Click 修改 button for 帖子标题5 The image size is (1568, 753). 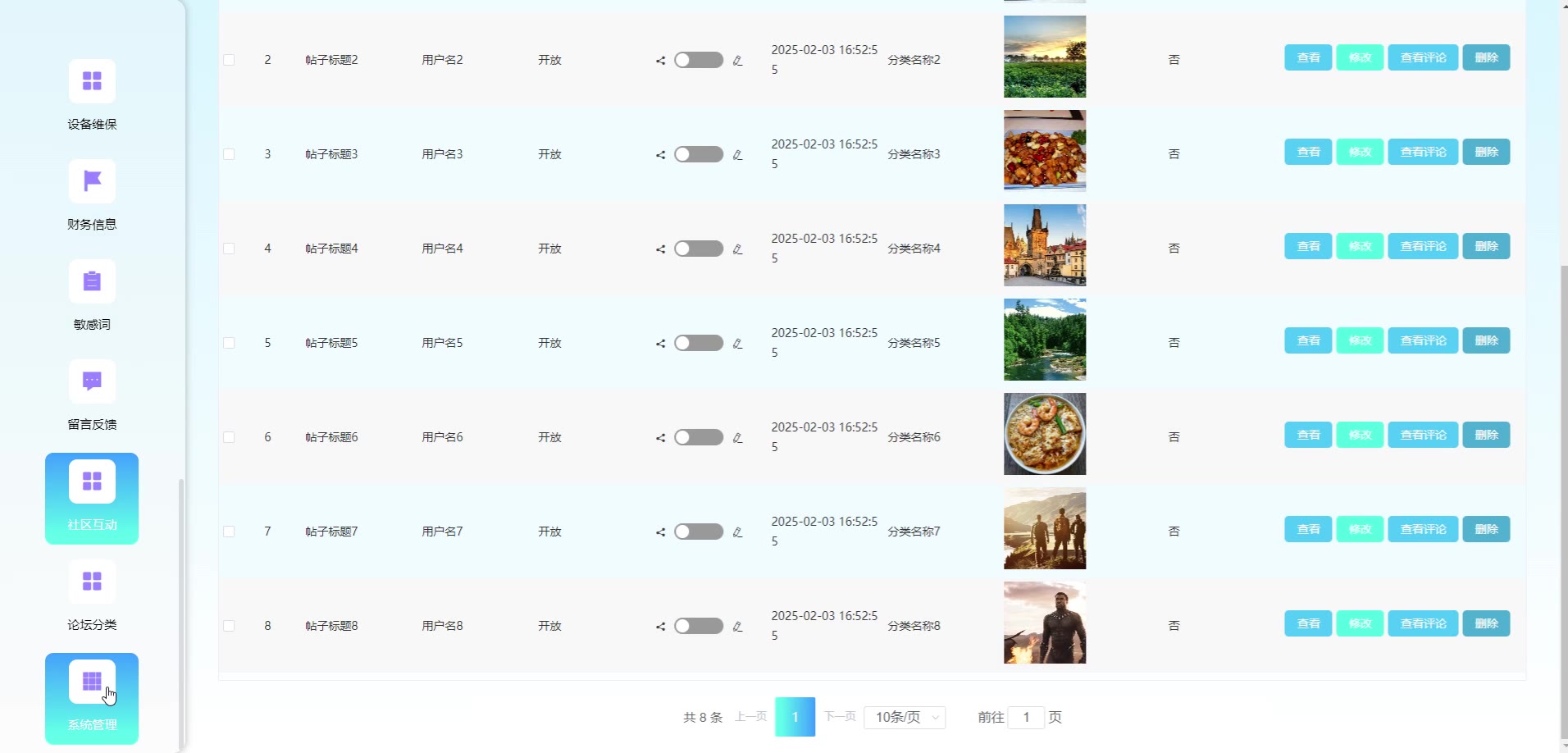pos(1360,340)
